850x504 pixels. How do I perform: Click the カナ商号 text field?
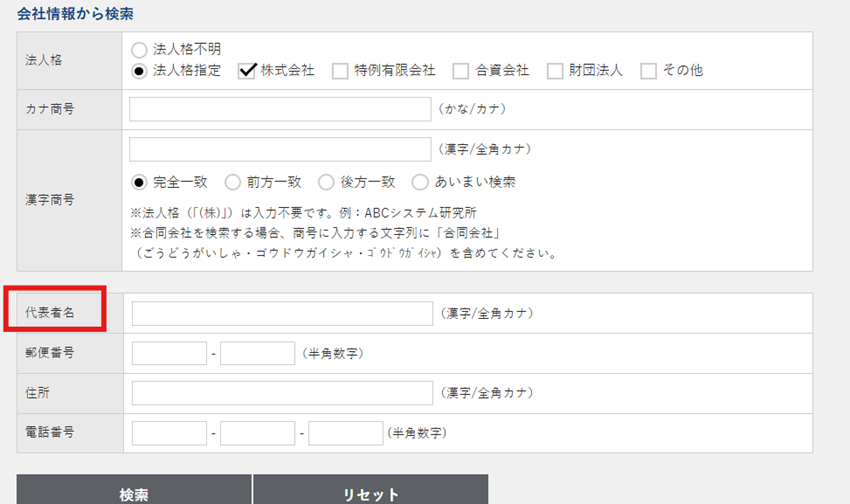[280, 108]
